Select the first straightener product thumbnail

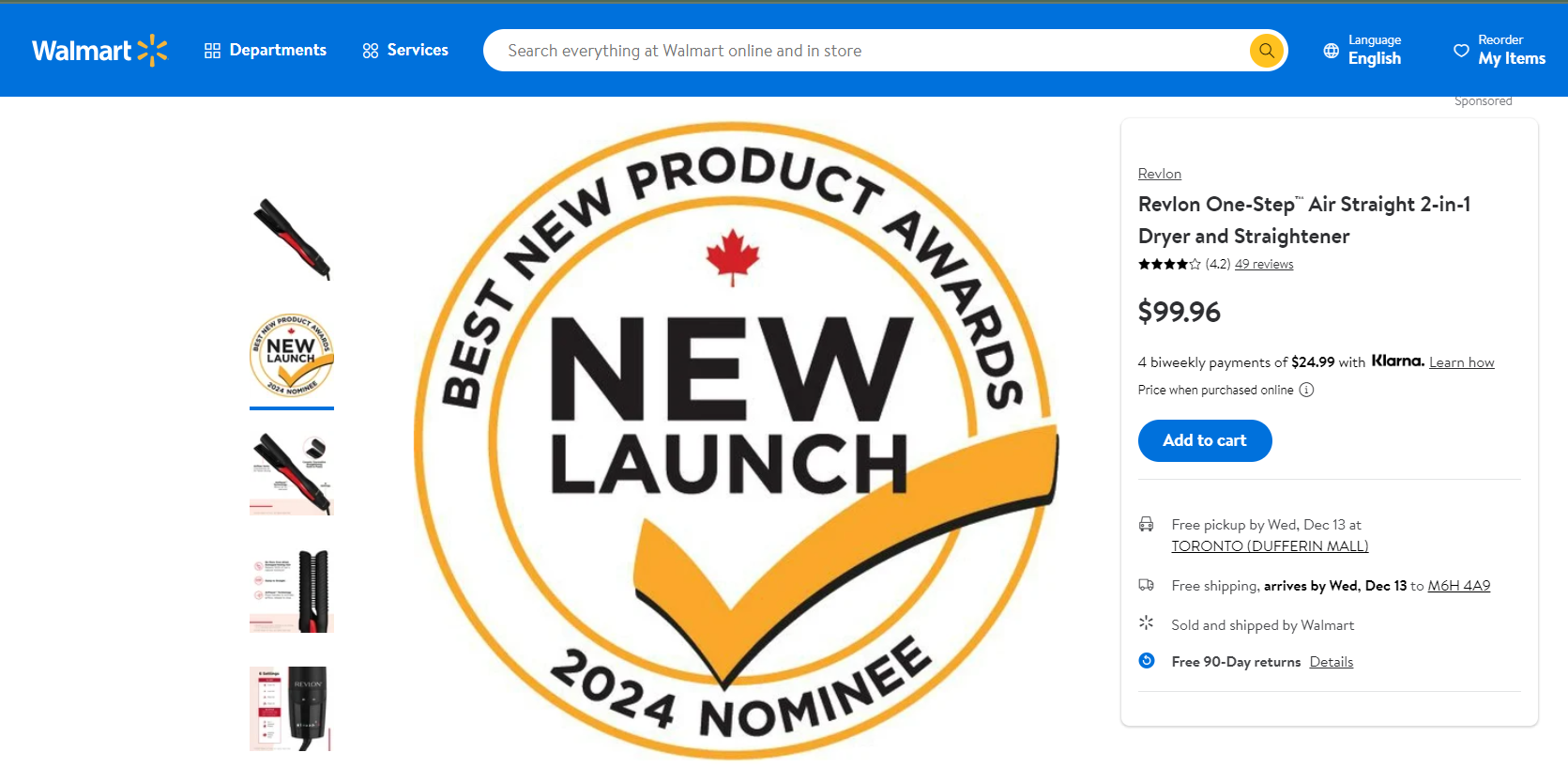tap(292, 239)
